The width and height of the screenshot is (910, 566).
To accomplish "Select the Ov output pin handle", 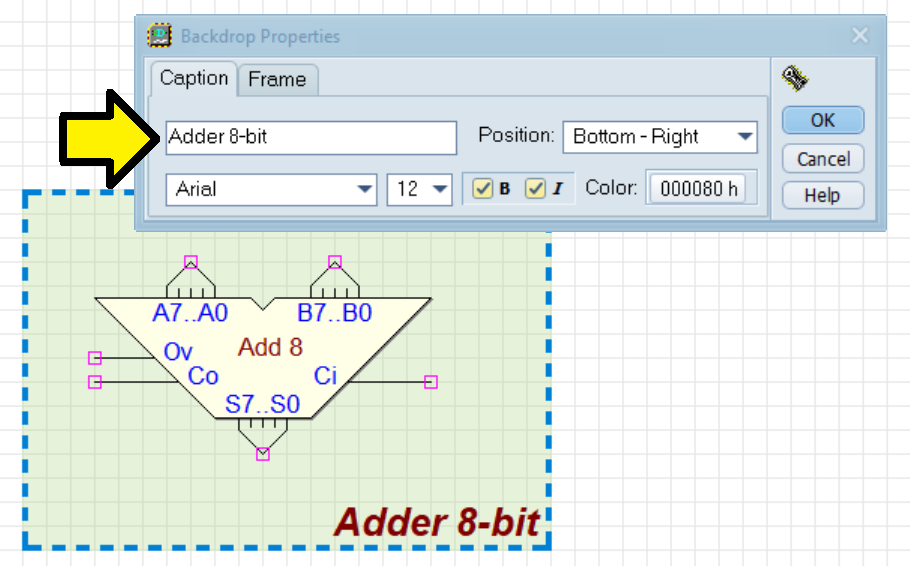I will pyautogui.click(x=95, y=358).
